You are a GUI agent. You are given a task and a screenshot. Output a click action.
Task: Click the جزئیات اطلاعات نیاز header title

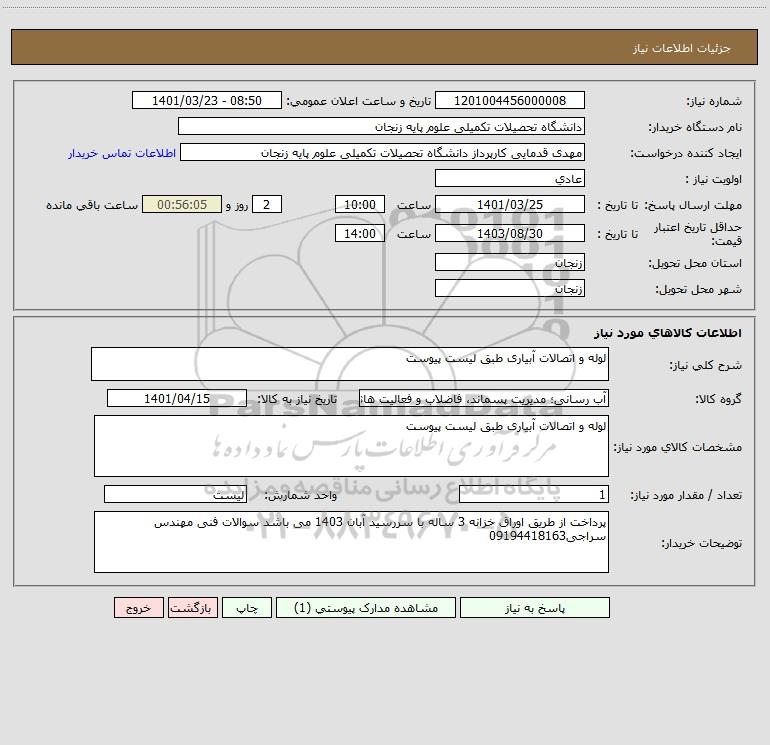pyautogui.click(x=682, y=48)
